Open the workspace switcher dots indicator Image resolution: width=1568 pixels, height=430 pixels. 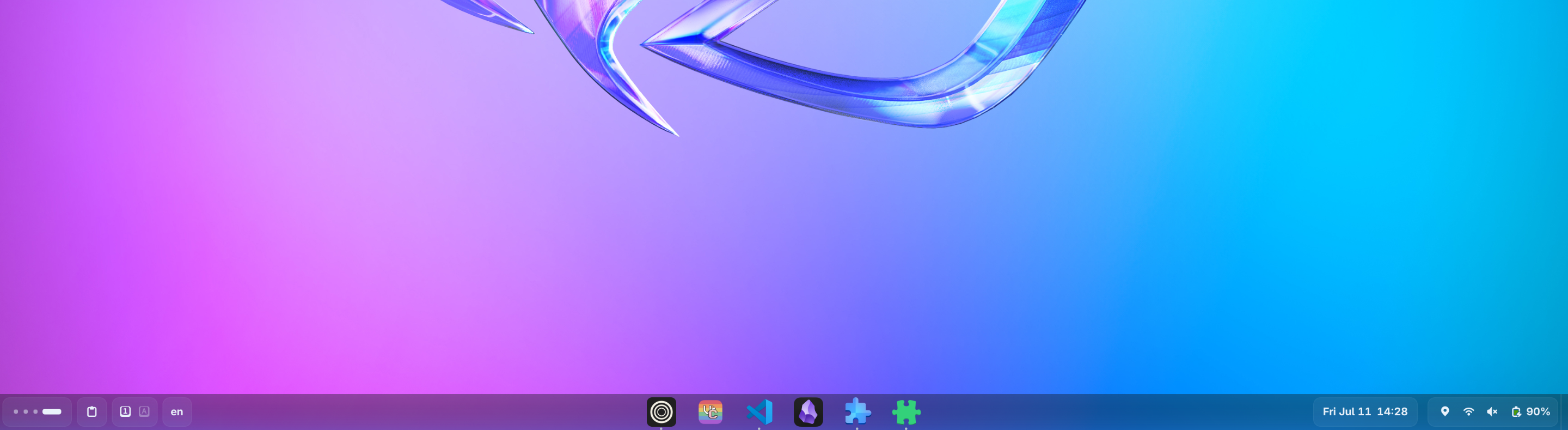tap(37, 411)
